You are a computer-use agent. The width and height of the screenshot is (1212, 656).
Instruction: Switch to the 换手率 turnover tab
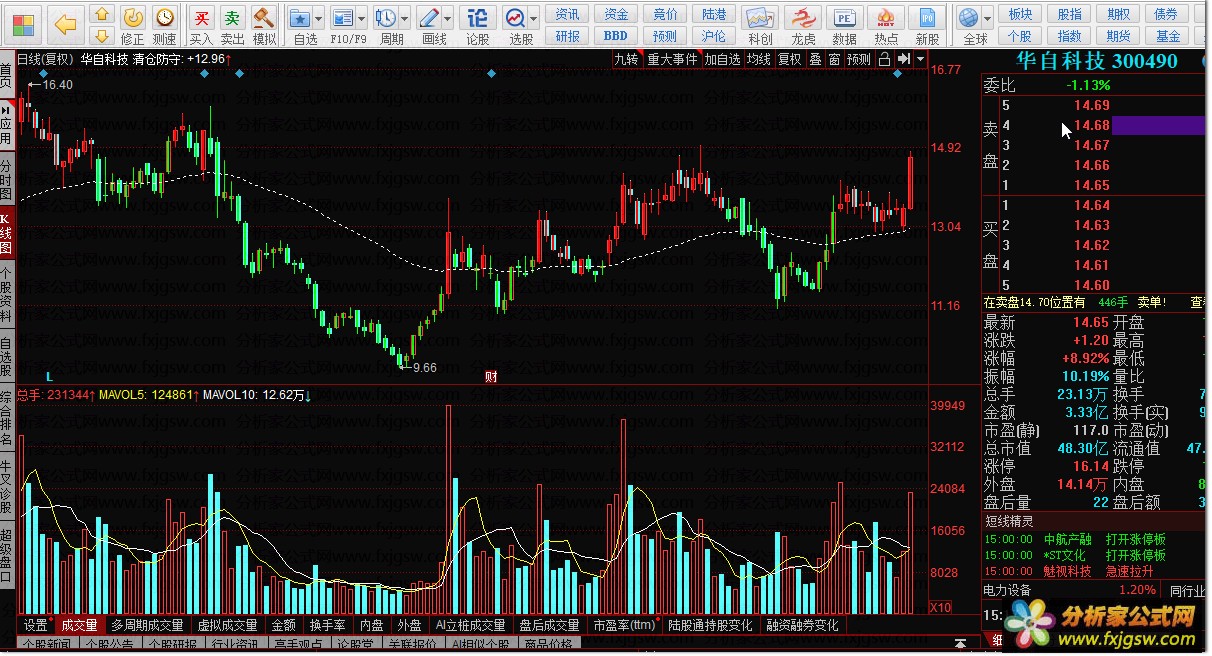[327, 625]
